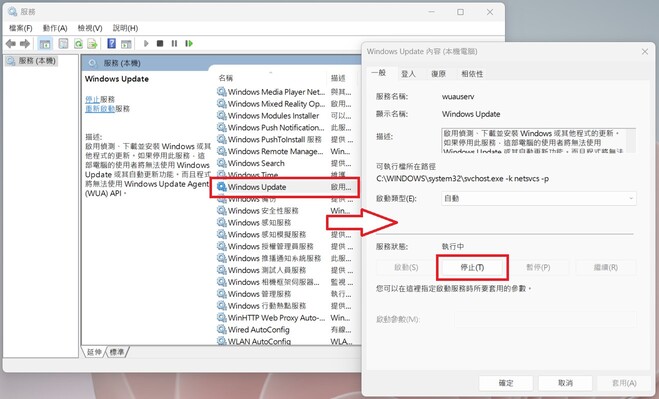Open the 啟動類型(E) dropdown set to 自動
This screenshot has height=399, width=659.
pyautogui.click(x=539, y=198)
